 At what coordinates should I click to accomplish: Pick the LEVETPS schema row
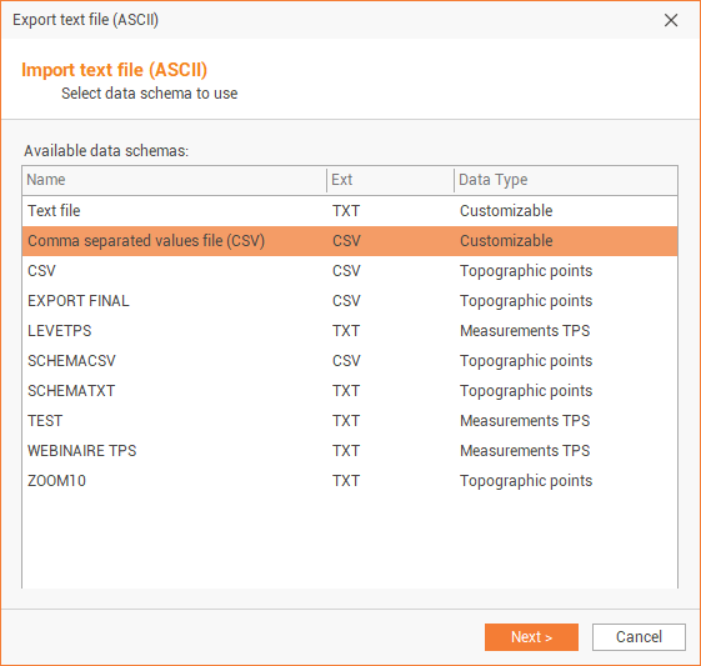[60, 331]
